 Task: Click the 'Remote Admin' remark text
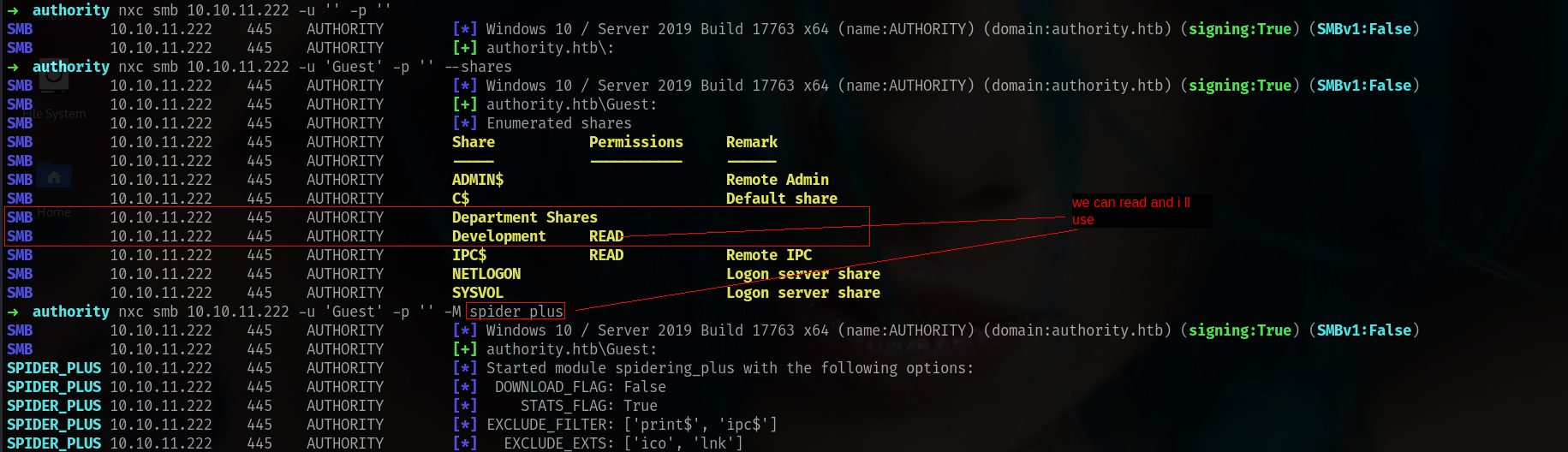pos(778,180)
